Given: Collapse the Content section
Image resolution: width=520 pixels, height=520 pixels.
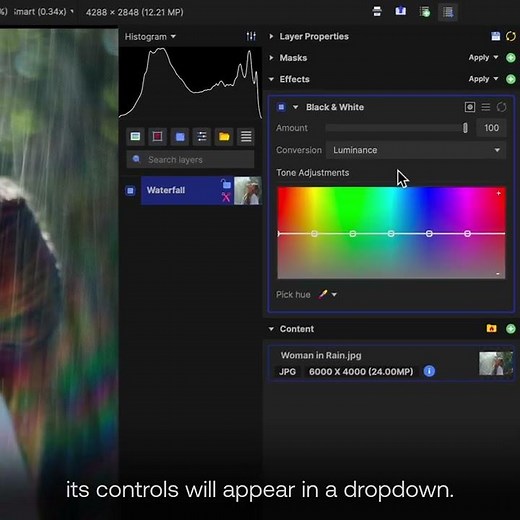Looking at the screenshot, I should 271,329.
